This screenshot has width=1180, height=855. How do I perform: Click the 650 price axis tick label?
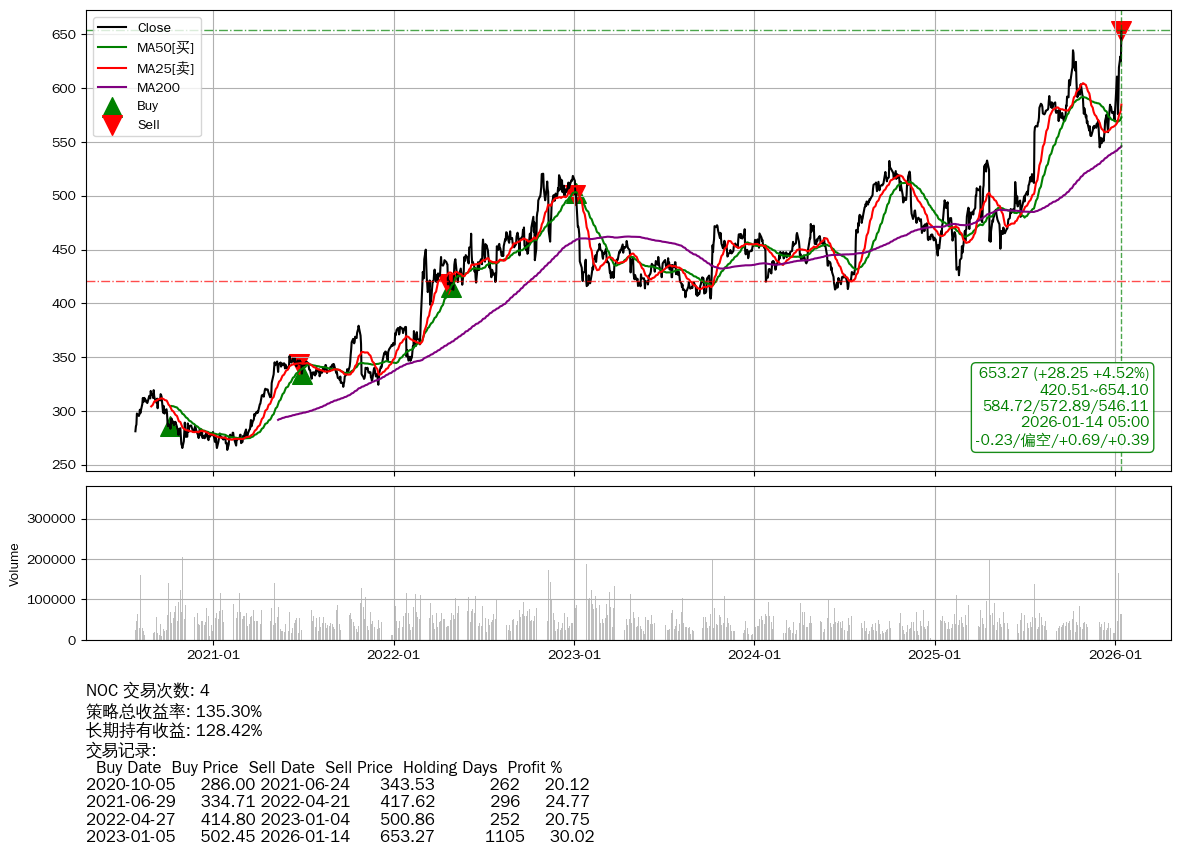64,35
